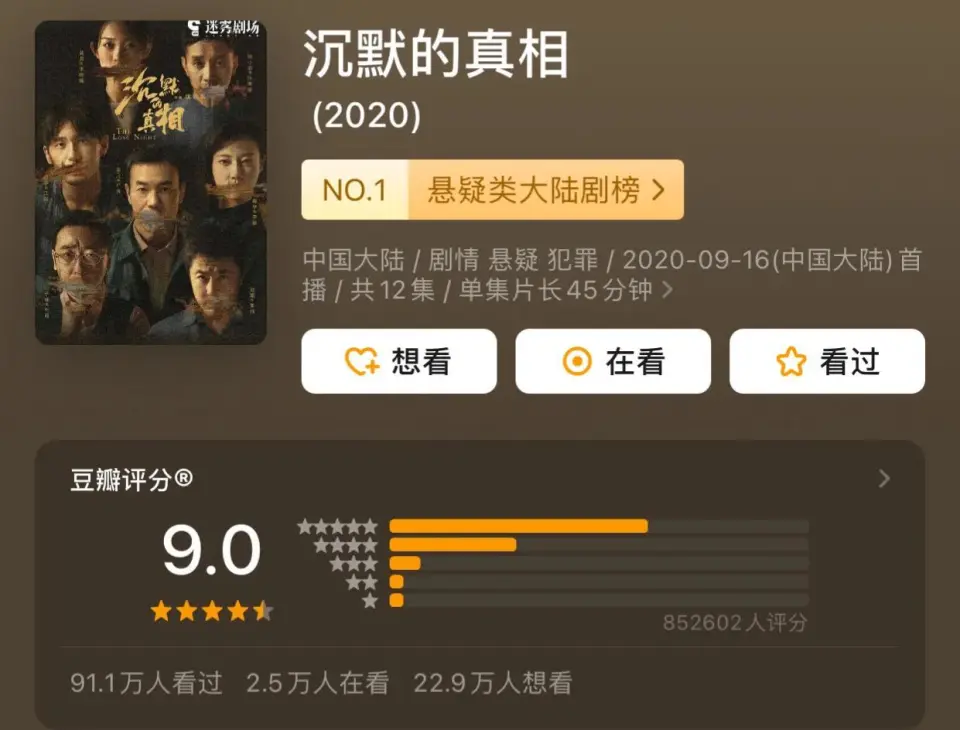Tap the heart icon on 想看
The image size is (960, 730).
point(361,362)
